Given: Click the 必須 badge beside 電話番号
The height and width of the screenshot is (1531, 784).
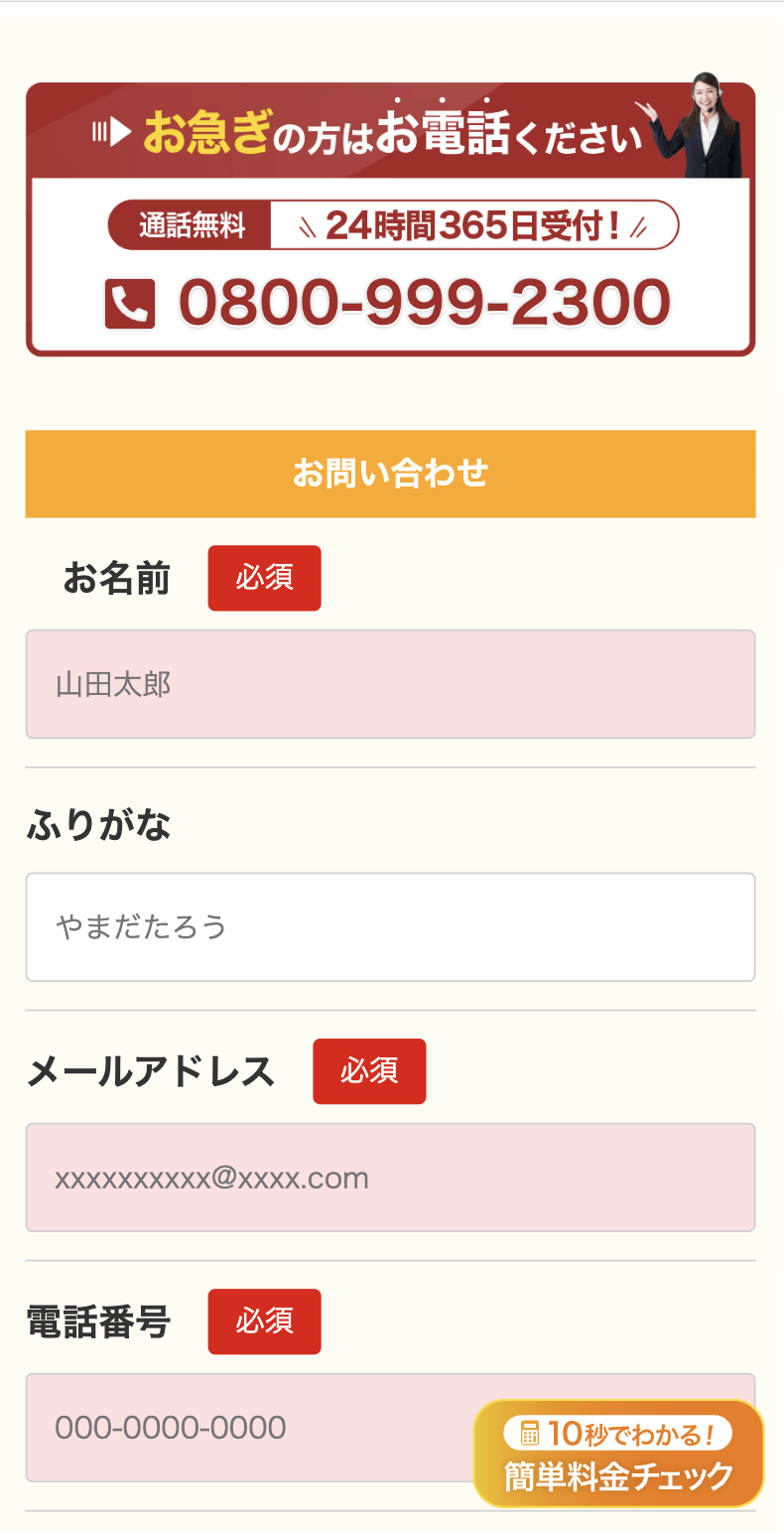Looking at the screenshot, I should (x=264, y=1322).
